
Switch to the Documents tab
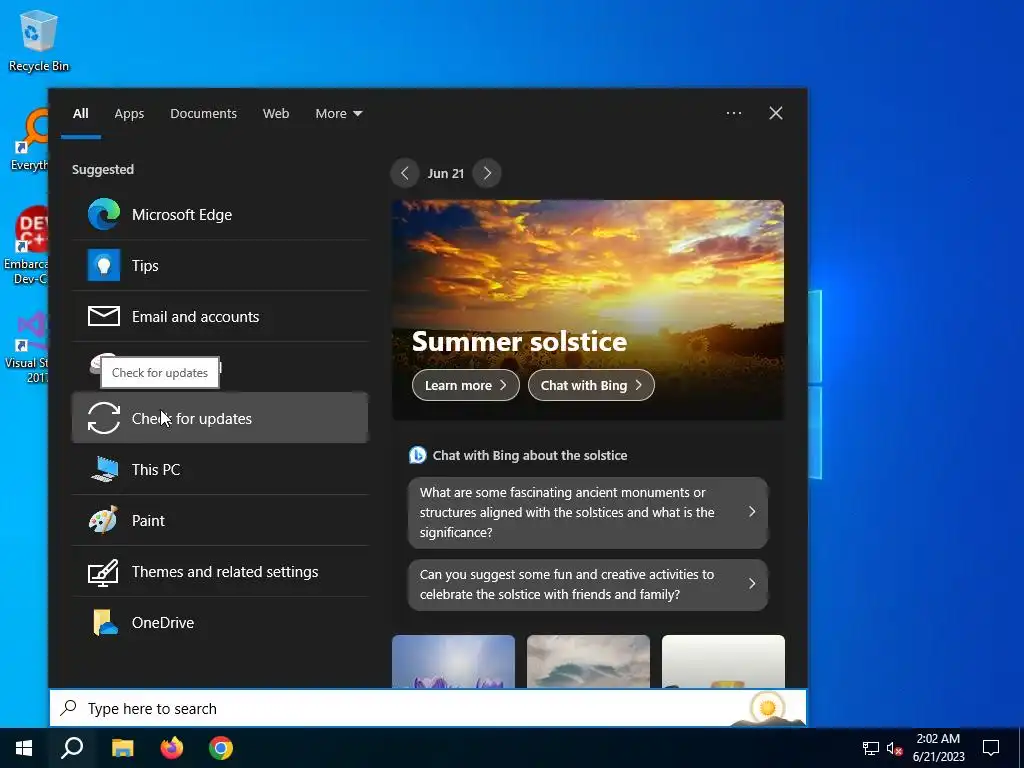204,114
